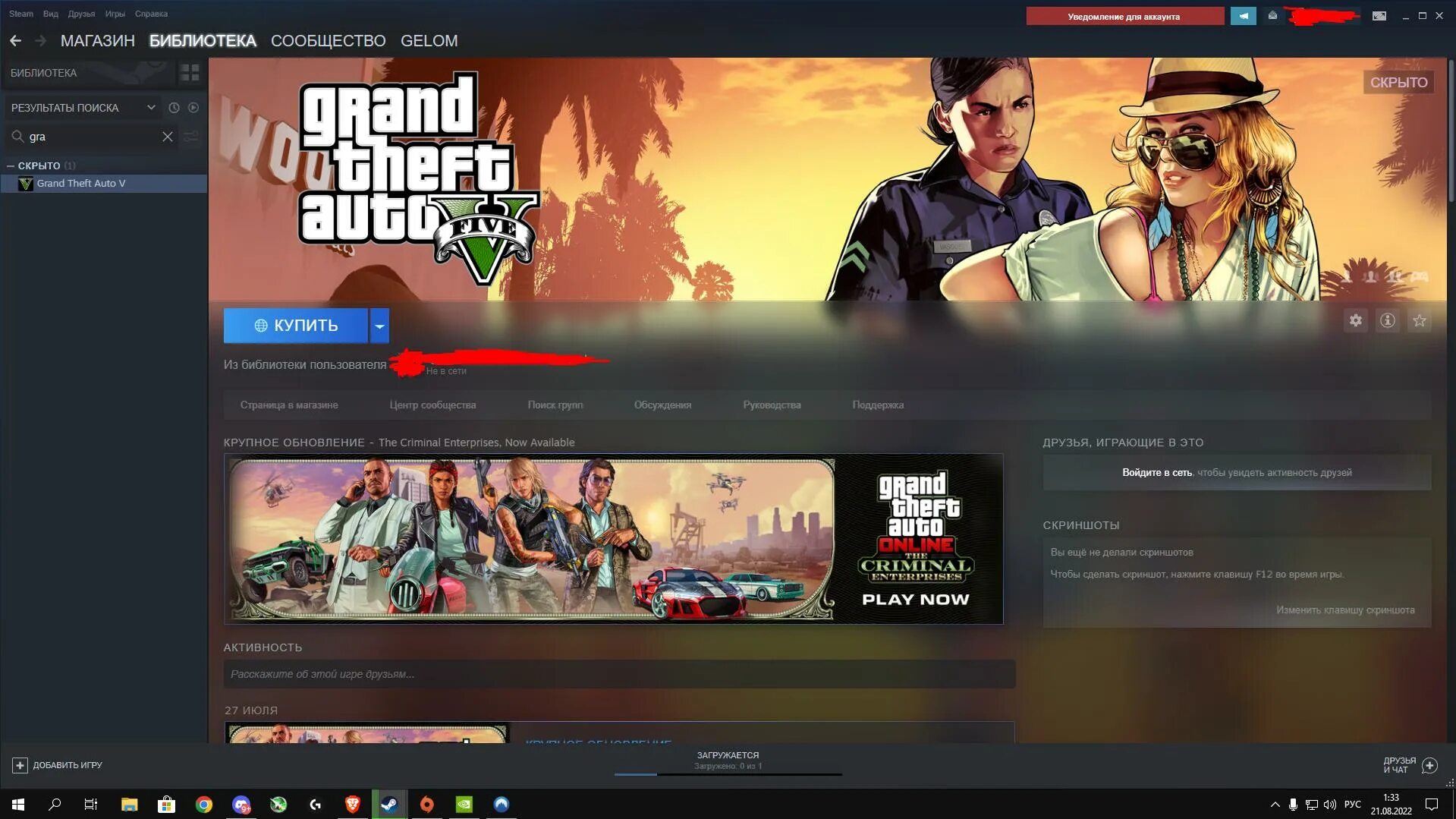The height and width of the screenshot is (819, 1456).
Task: Open NVIDIA GeForce Experience in taskbar
Action: pyautogui.click(x=464, y=805)
